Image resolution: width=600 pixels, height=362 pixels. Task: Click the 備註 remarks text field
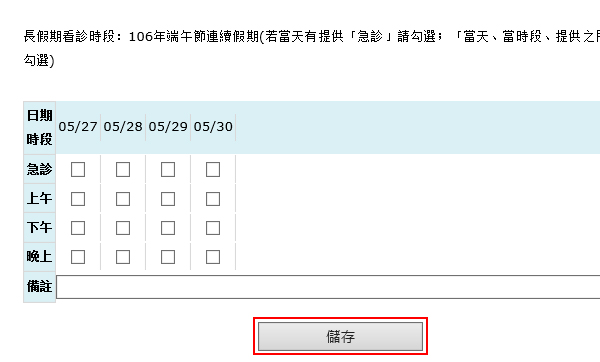[x=328, y=287]
